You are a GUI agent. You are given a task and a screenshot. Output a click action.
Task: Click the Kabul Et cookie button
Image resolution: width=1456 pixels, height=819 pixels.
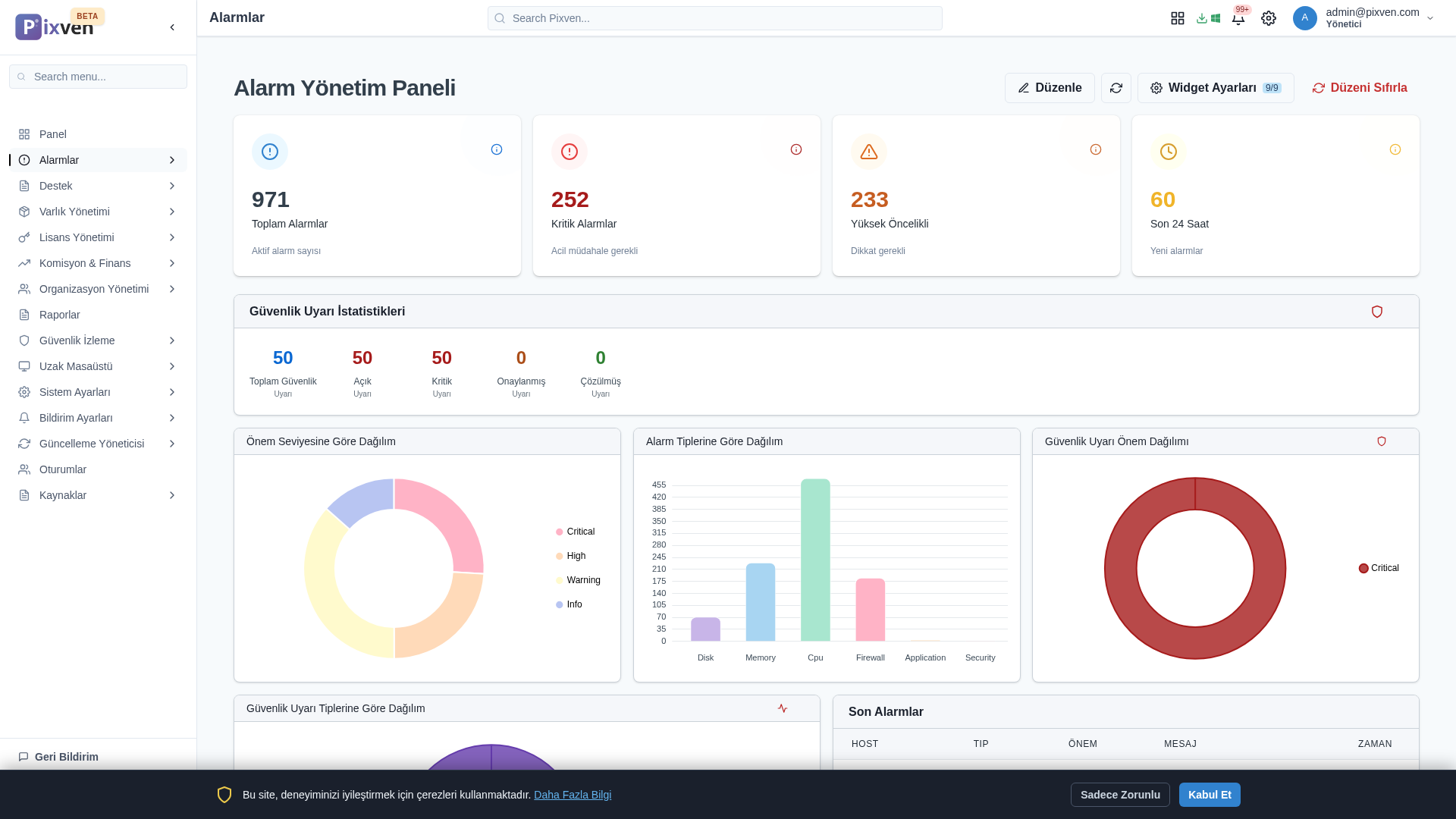point(1209,795)
